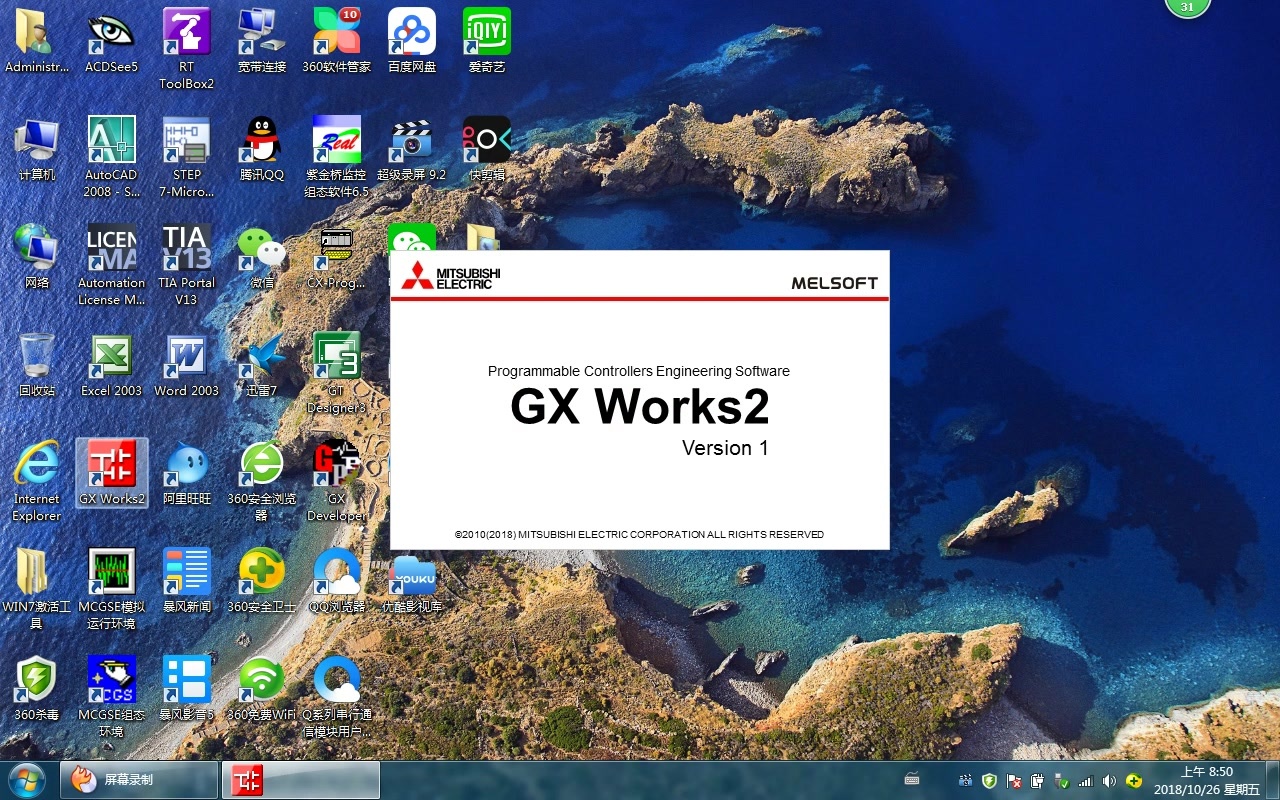Click the screen recorder camera tray icon
This screenshot has width=1280, height=800.
[965, 780]
